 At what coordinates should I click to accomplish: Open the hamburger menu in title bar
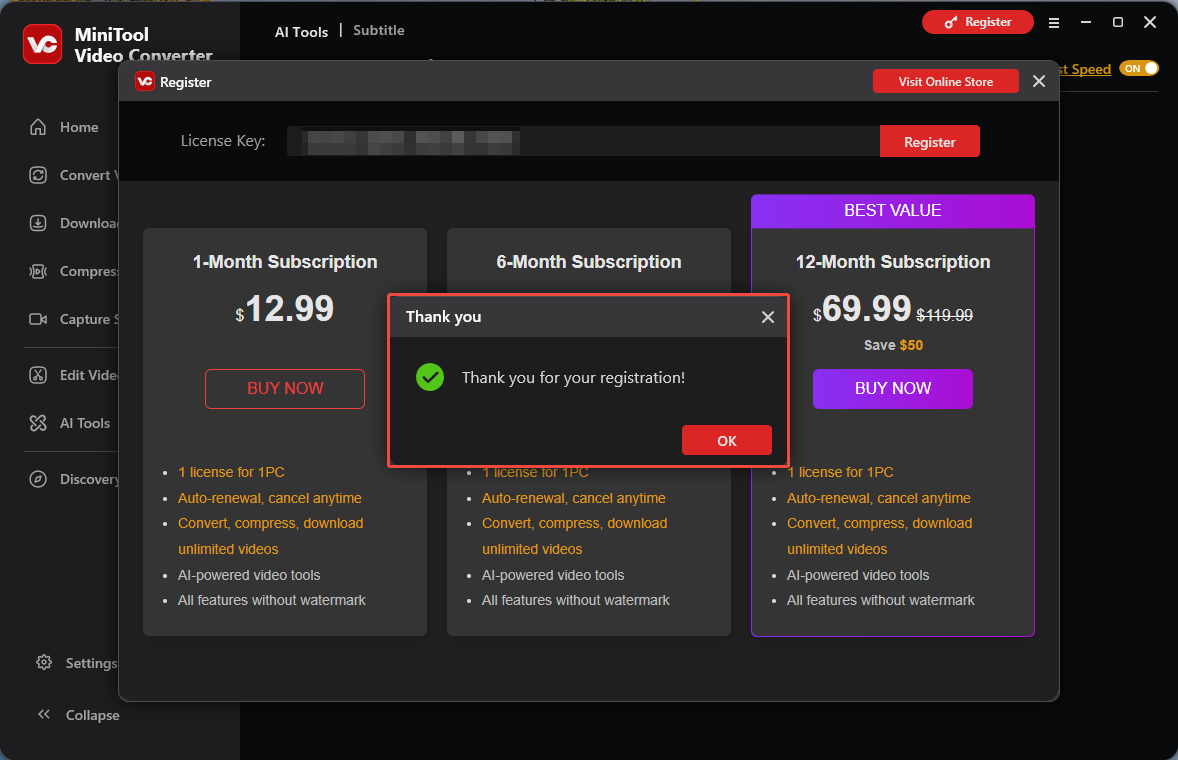(x=1054, y=23)
